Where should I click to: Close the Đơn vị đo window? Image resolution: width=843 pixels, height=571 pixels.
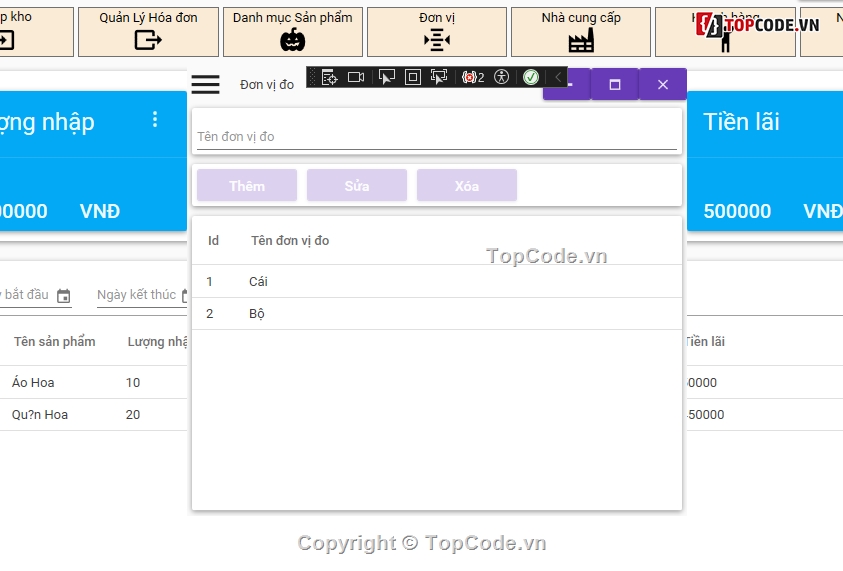tap(663, 84)
